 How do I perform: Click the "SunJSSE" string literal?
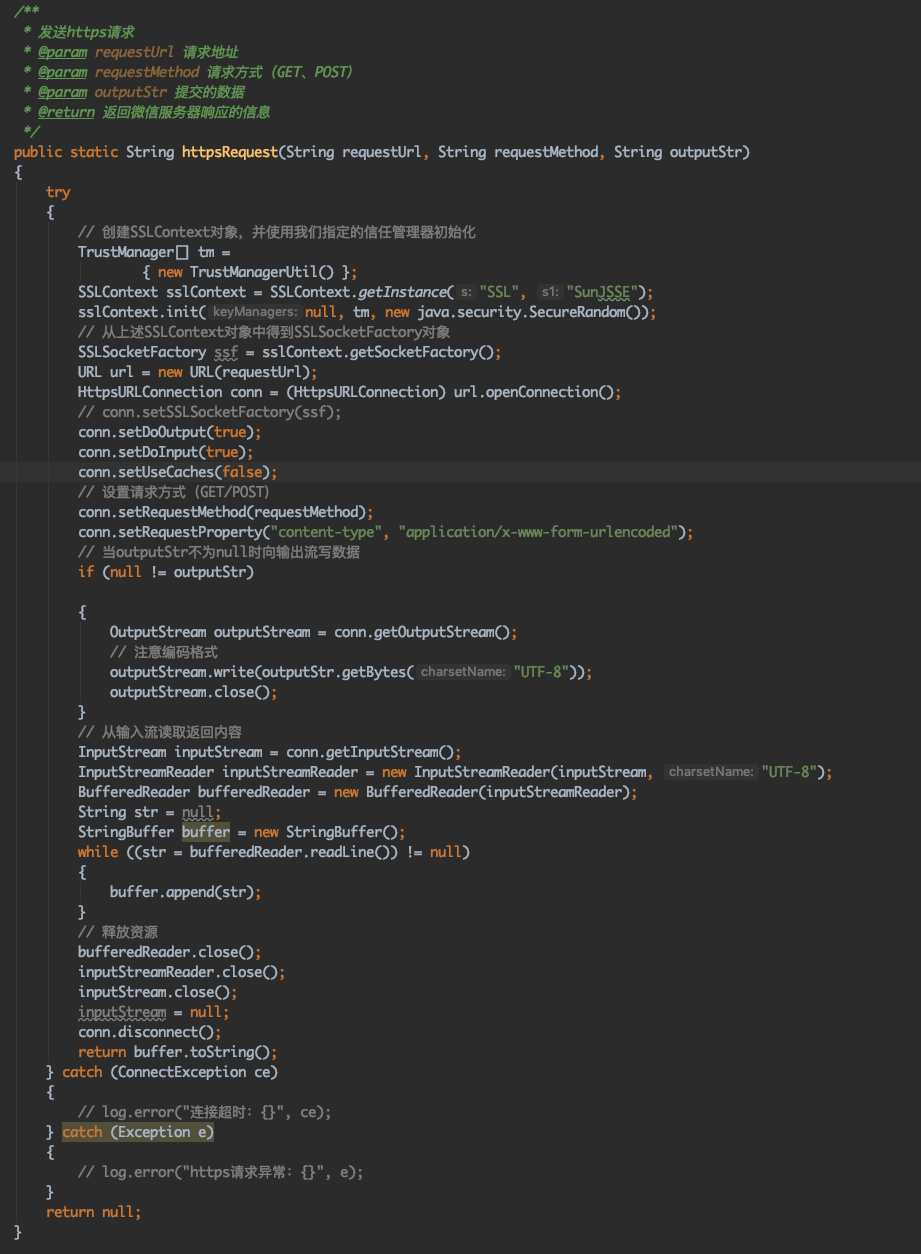click(603, 292)
